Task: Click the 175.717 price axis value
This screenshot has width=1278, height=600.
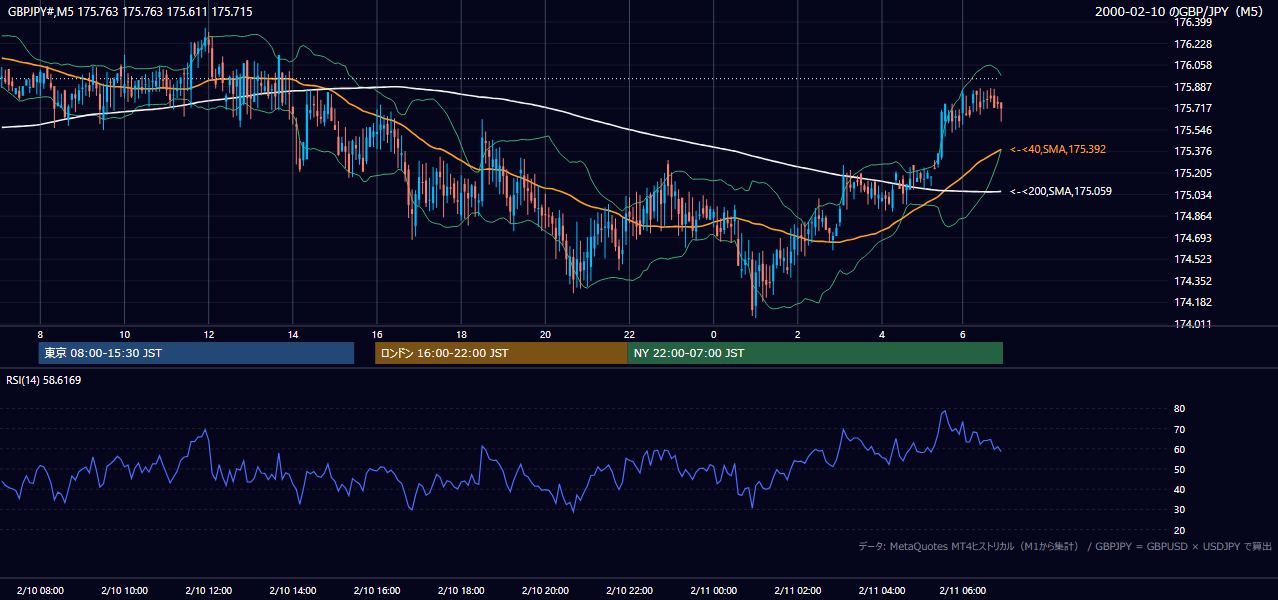Action: coord(1193,108)
